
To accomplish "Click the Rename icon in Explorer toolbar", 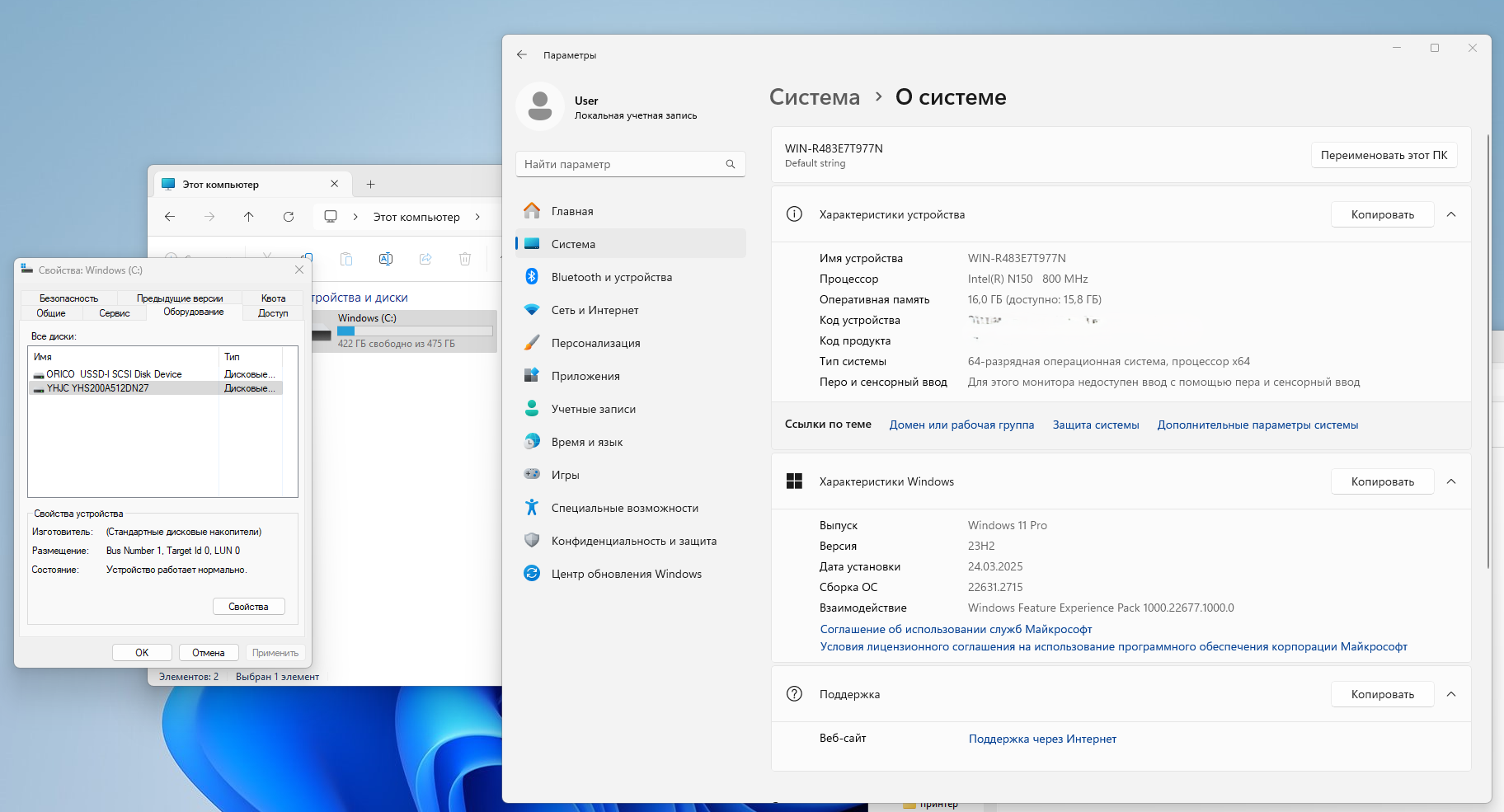I will tap(386, 259).
